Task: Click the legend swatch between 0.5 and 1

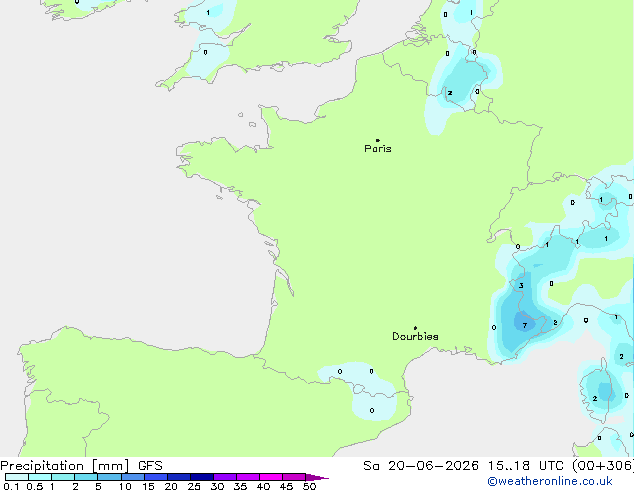Action: [x=40, y=477]
